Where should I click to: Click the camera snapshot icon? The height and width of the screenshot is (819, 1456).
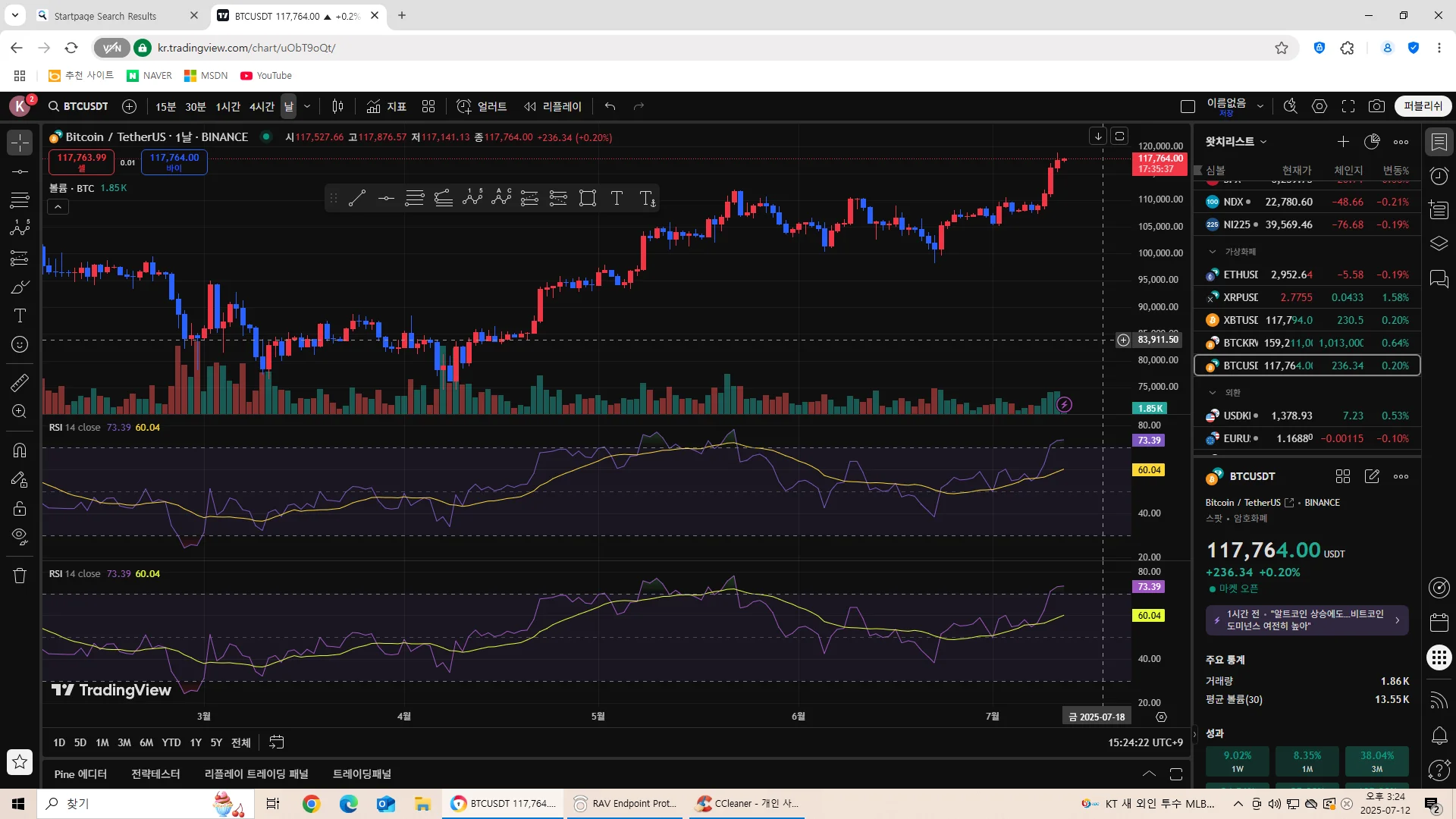pyautogui.click(x=1376, y=106)
